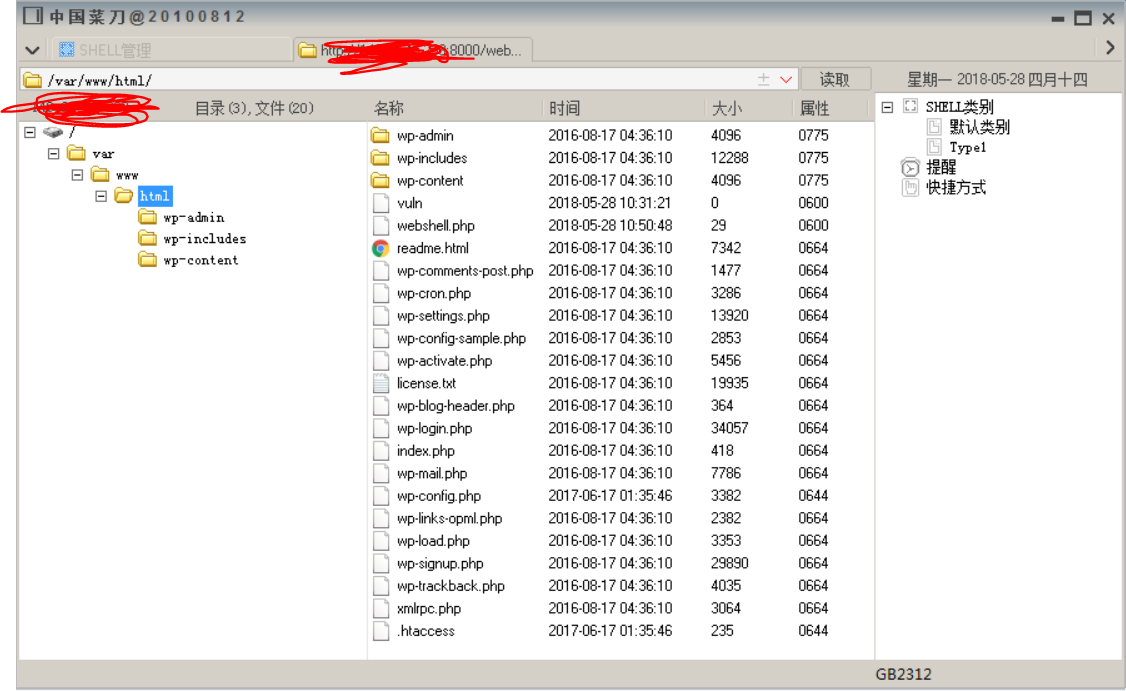Click the Type1 page icon
This screenshot has width=1126, height=691.
[x=934, y=147]
